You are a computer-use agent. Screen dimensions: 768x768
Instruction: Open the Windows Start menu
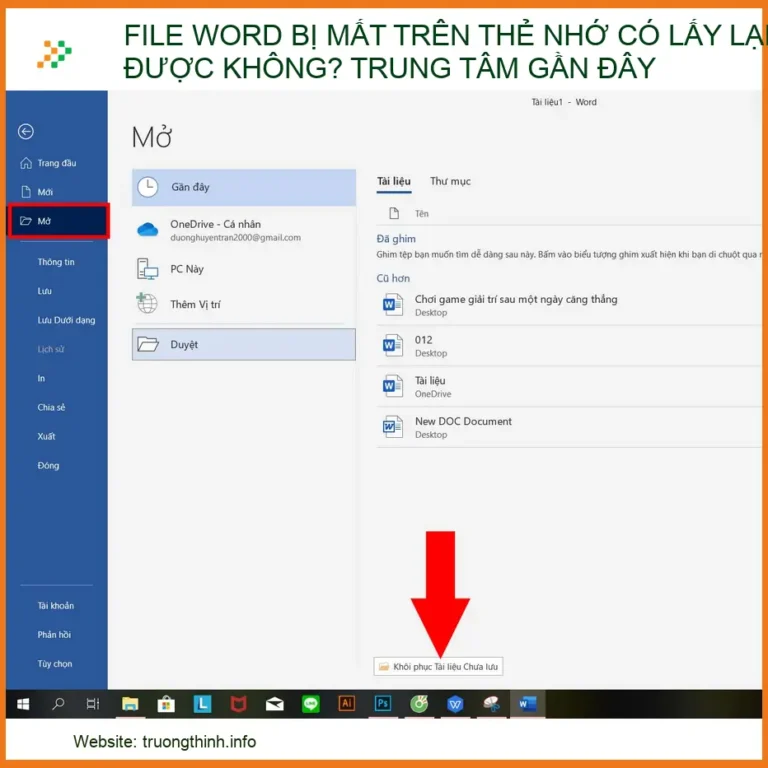tap(23, 704)
